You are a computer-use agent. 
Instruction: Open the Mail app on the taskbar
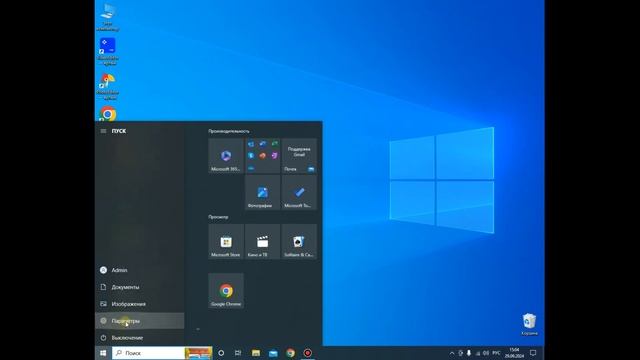tap(273, 353)
